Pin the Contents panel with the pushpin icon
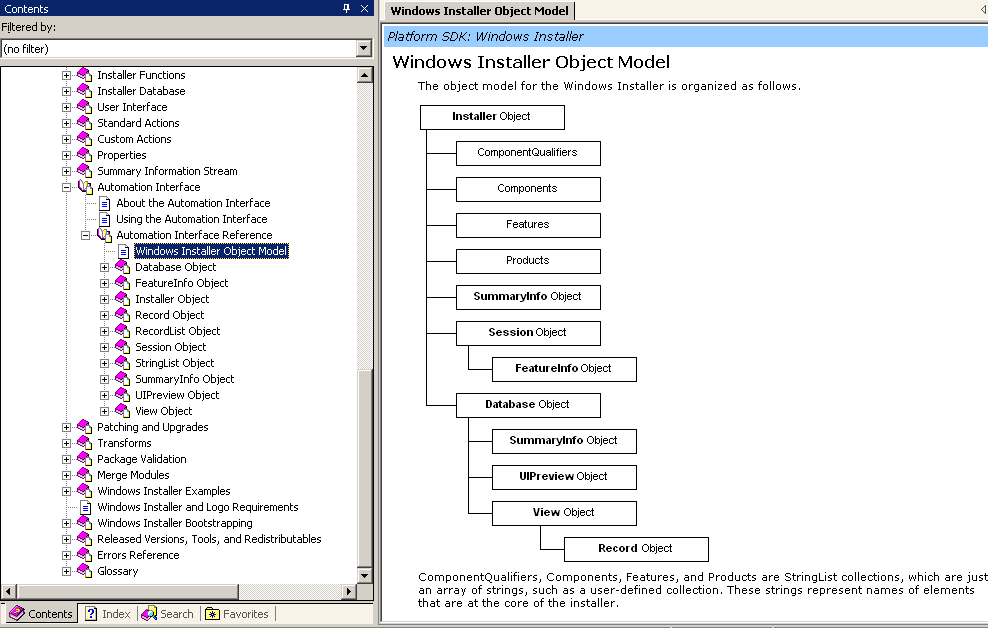The image size is (988, 628). point(347,8)
